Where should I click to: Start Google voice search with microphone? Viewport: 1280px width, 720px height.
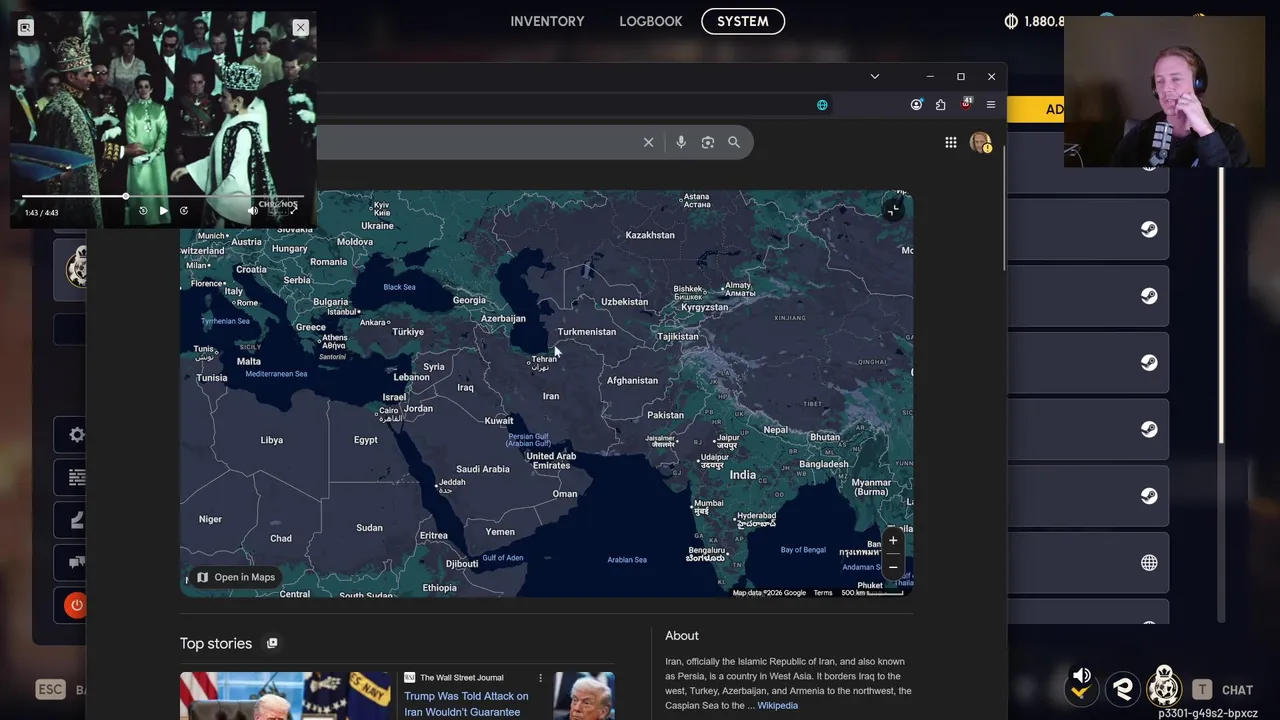tap(681, 143)
